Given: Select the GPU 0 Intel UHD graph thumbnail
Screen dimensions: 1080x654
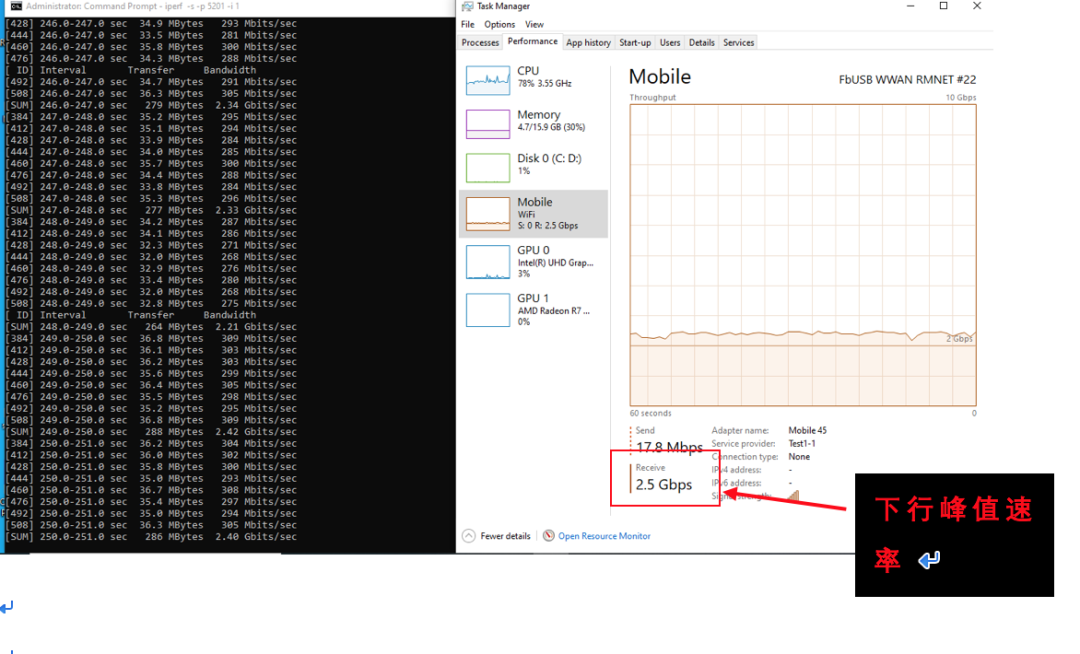Looking at the screenshot, I should click(x=488, y=262).
